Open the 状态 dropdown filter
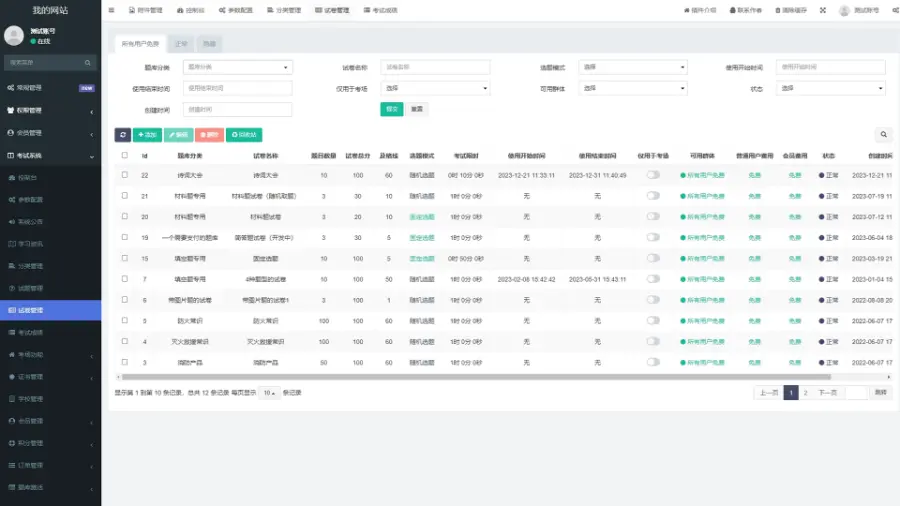The image size is (900, 506). pyautogui.click(x=831, y=88)
